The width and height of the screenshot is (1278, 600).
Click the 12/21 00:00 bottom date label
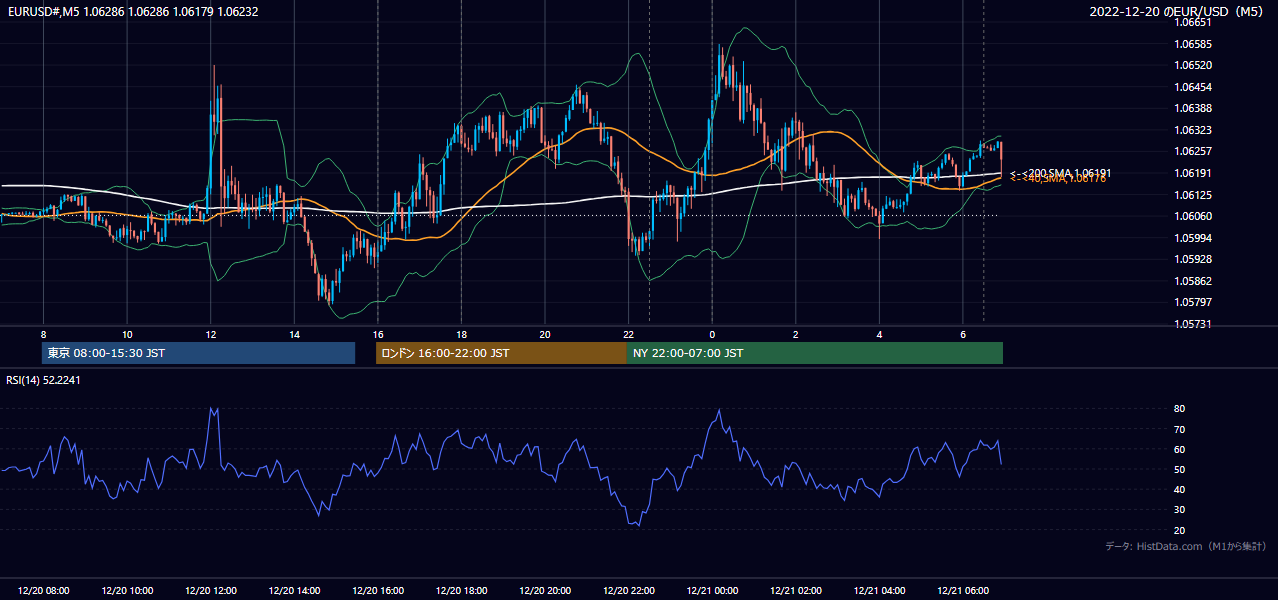712,591
